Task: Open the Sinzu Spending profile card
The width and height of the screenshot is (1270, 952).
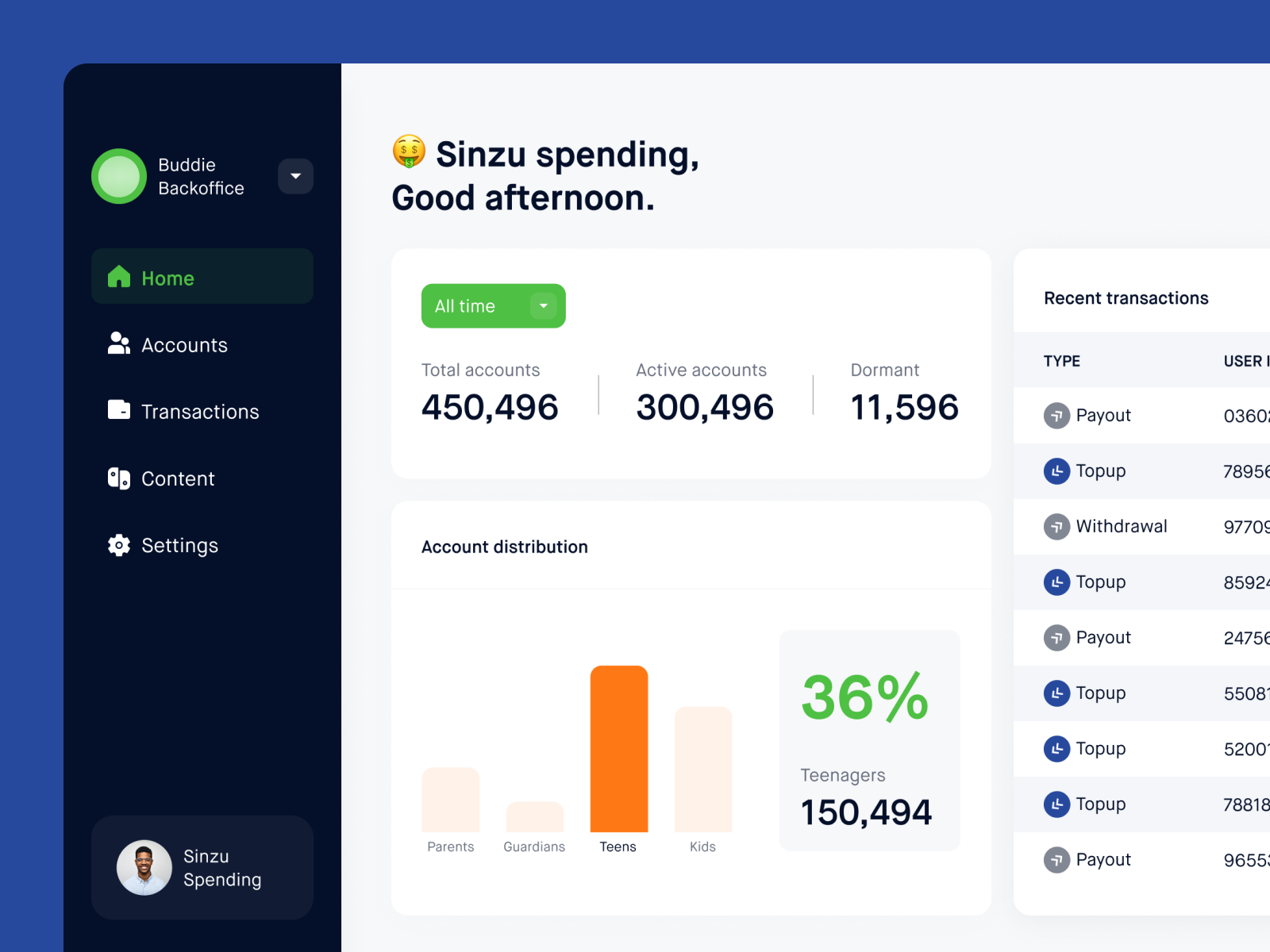Action: point(202,867)
